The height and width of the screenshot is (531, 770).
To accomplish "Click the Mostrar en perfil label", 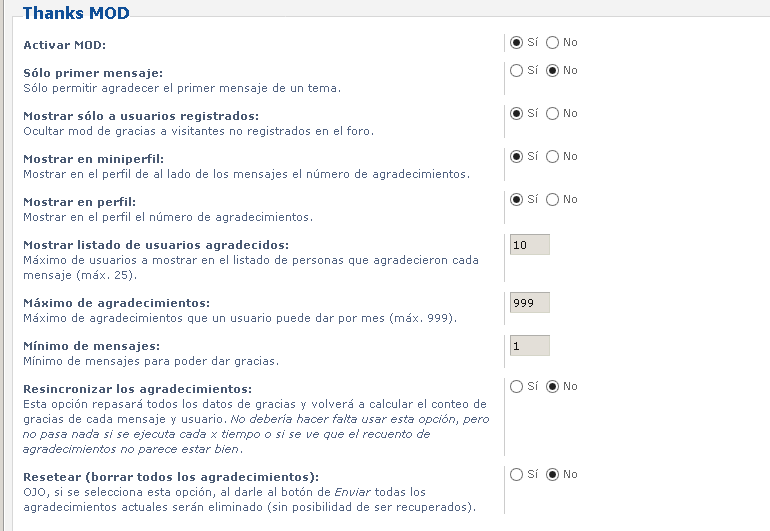I will [80, 202].
